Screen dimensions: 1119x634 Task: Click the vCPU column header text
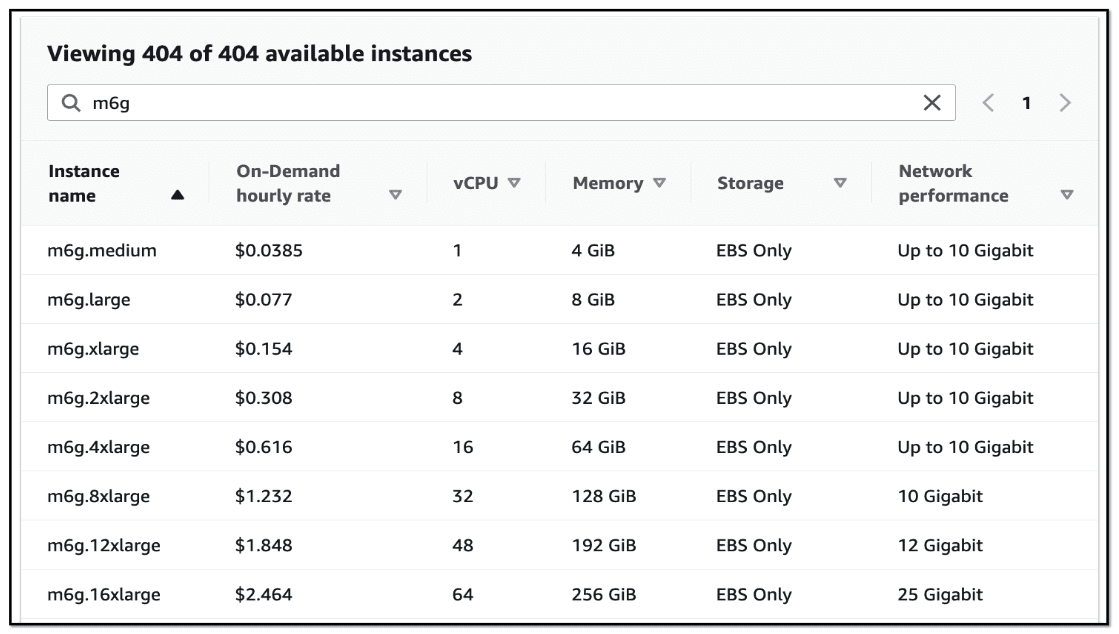coord(475,183)
